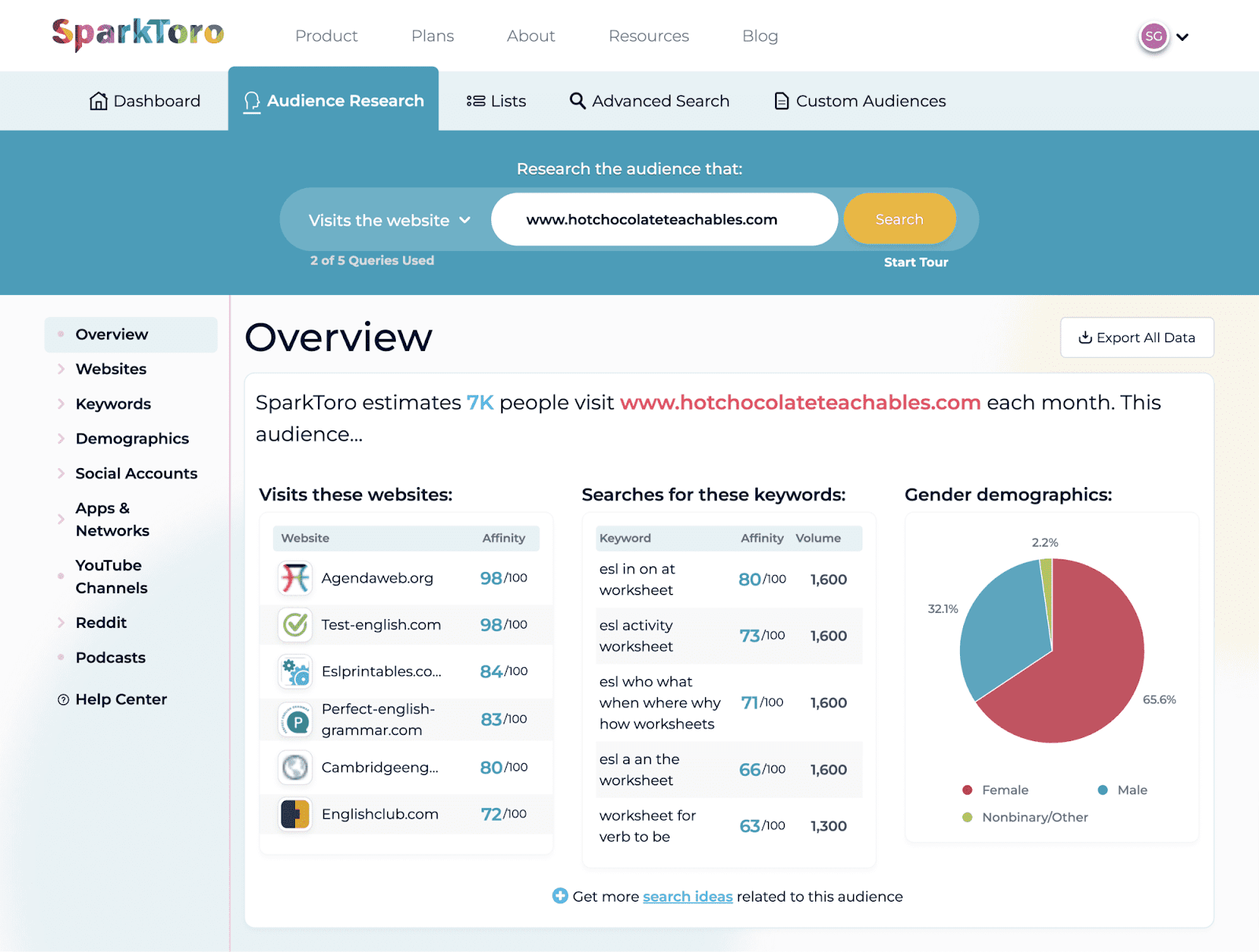Open the SG user avatar
Screen dimensions: 1259x952
tap(1153, 36)
